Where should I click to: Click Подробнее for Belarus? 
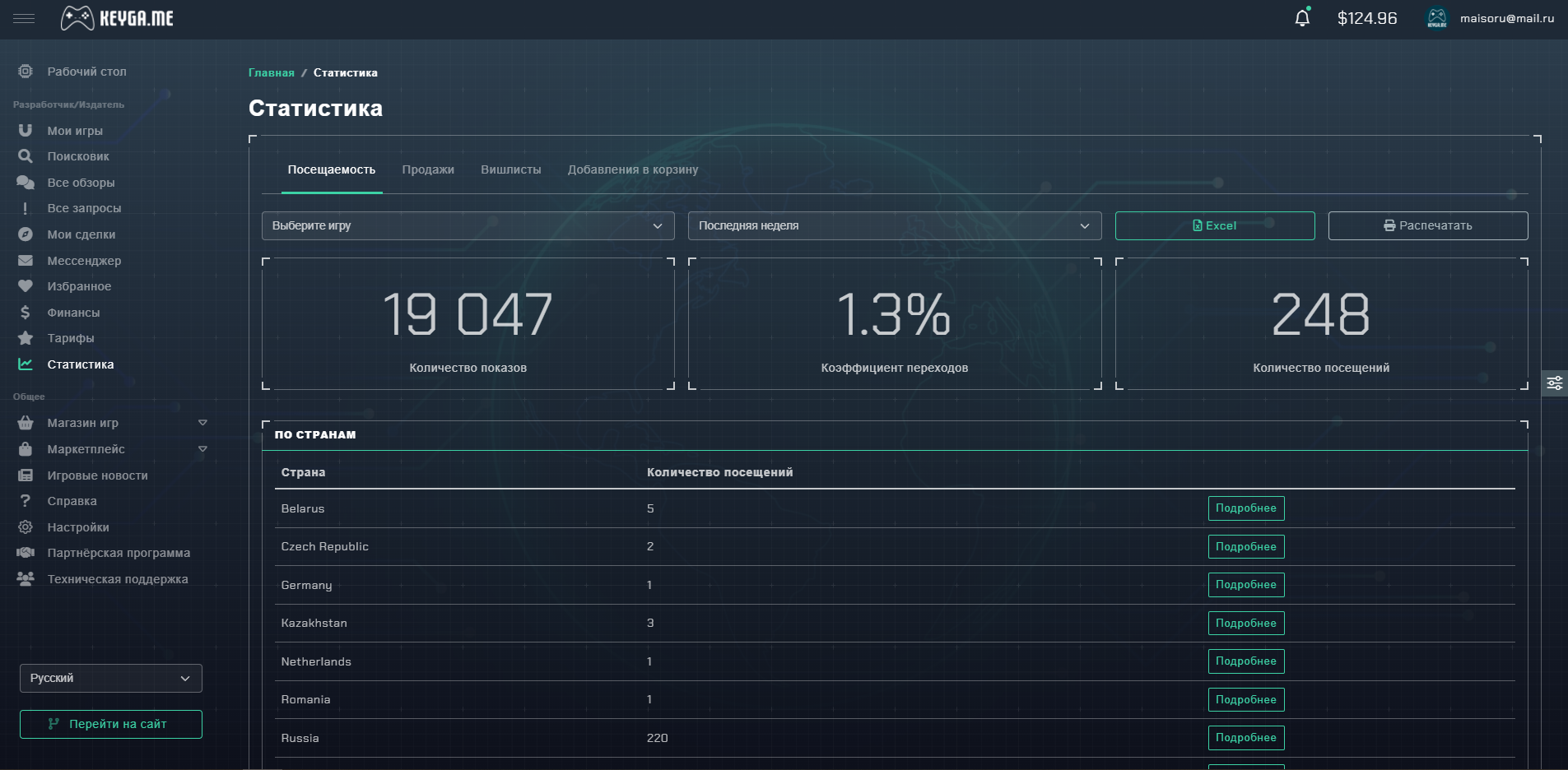tap(1246, 508)
